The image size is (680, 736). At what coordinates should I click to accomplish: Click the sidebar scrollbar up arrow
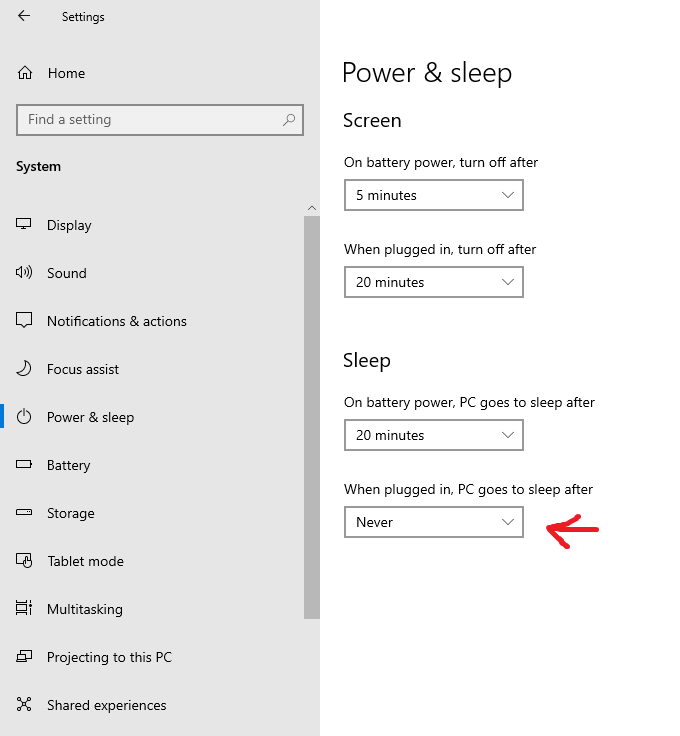(x=311, y=208)
